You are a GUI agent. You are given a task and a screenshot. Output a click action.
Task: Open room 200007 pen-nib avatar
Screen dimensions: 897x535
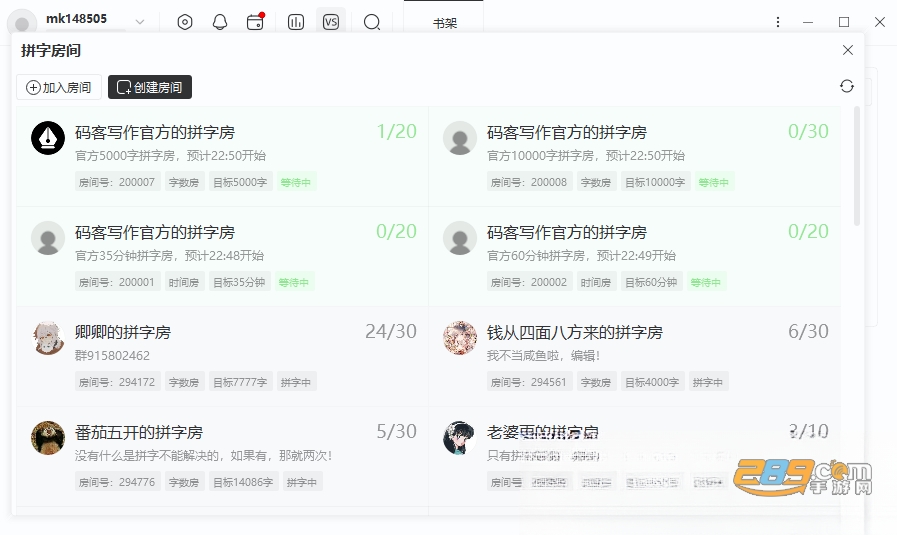click(x=47, y=138)
